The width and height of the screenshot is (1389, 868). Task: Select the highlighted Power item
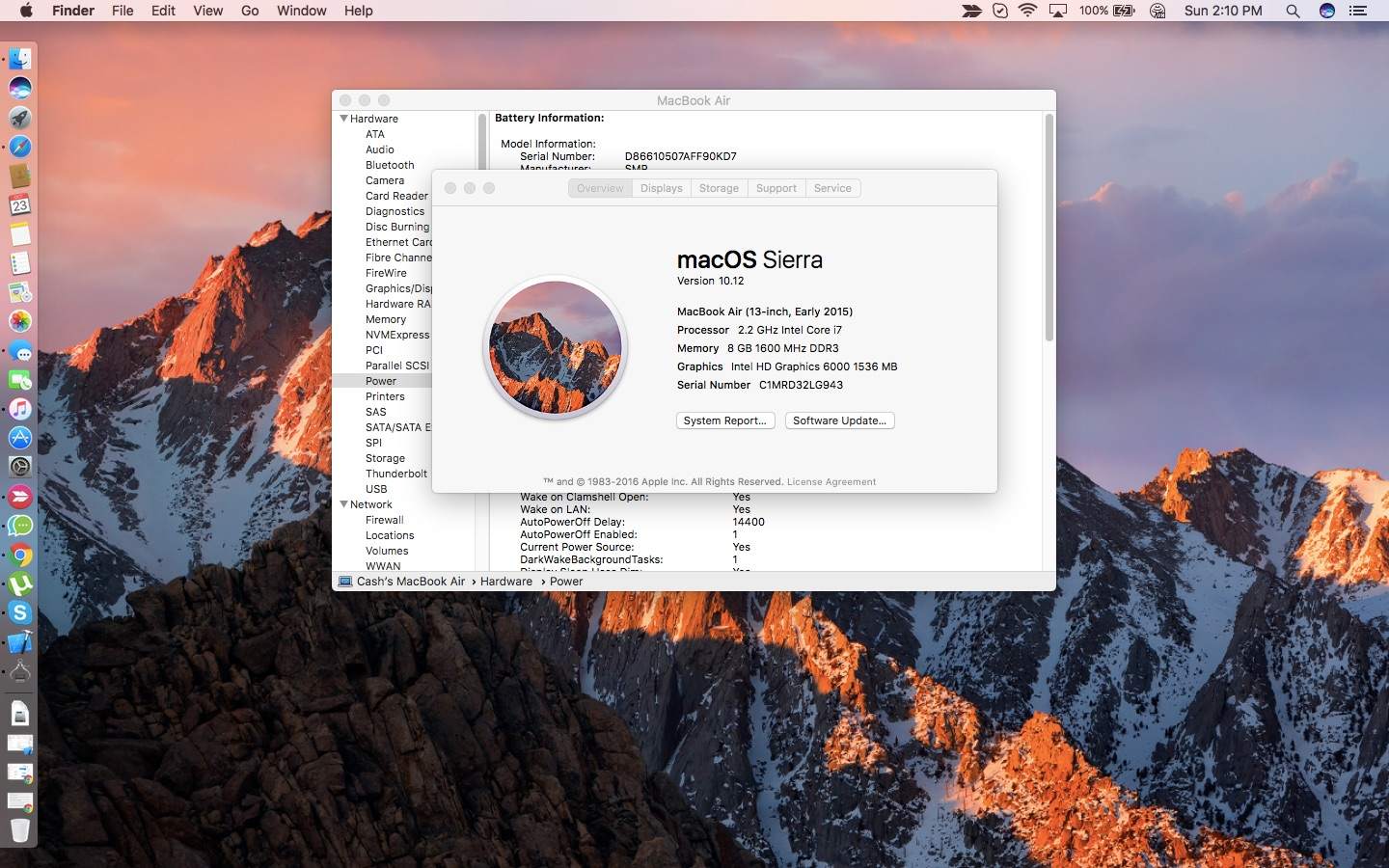[x=382, y=381]
